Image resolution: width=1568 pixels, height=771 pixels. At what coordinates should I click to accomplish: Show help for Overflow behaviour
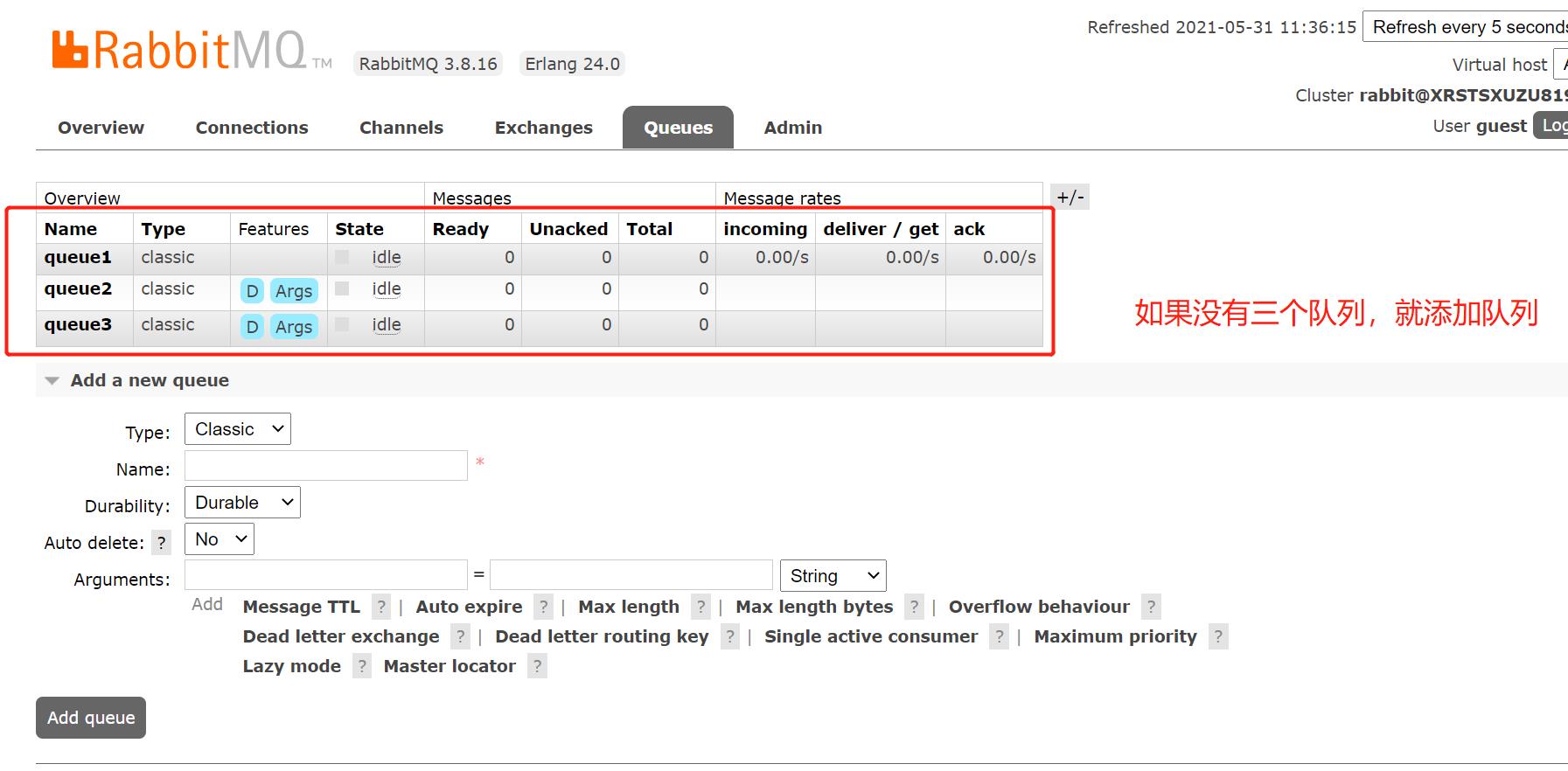point(1151,607)
